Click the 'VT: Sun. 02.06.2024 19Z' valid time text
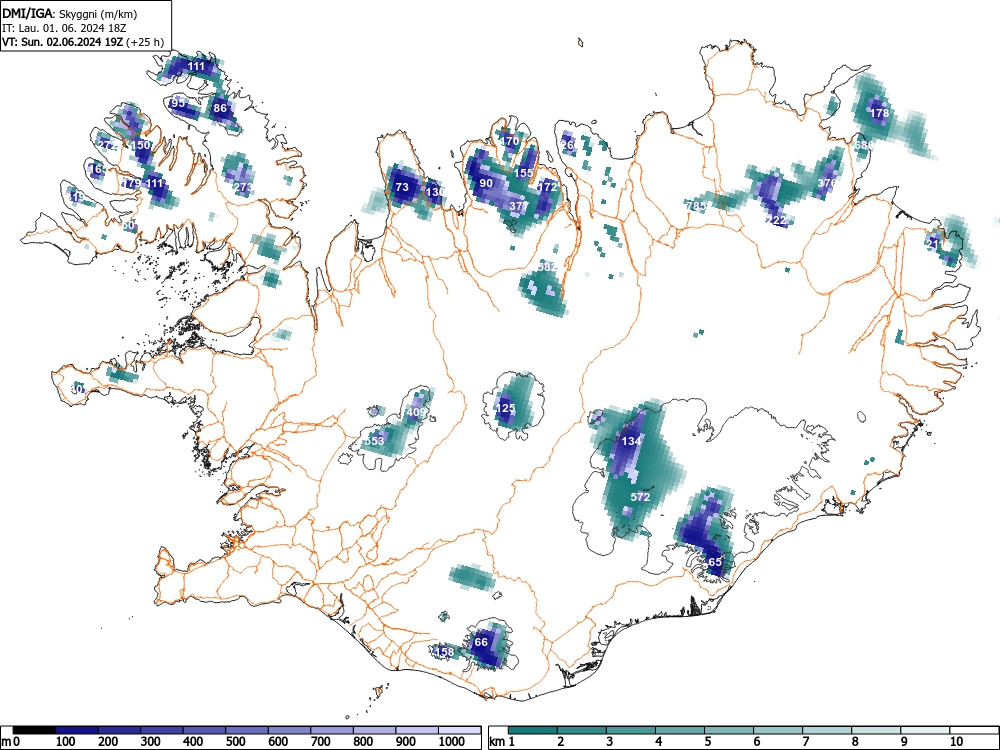This screenshot has width=1000, height=750. point(63,42)
